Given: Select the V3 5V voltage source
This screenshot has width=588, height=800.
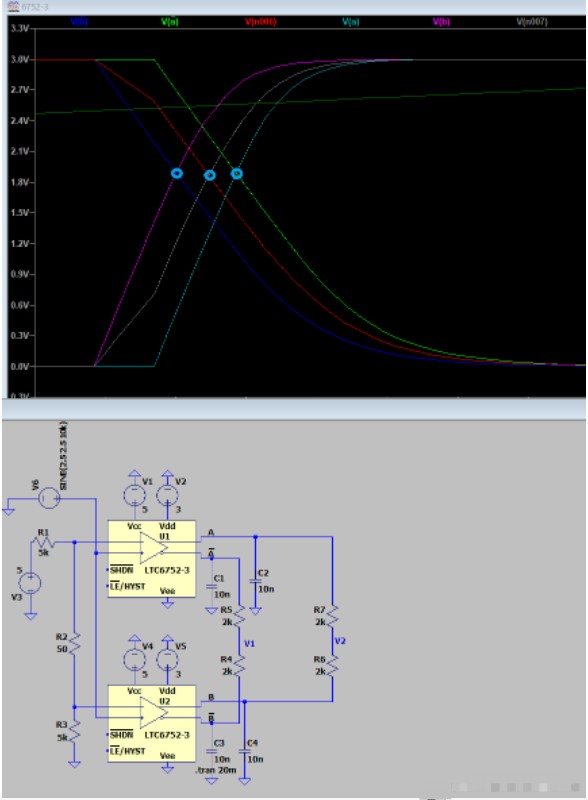Looking at the screenshot, I should click(x=30, y=583).
